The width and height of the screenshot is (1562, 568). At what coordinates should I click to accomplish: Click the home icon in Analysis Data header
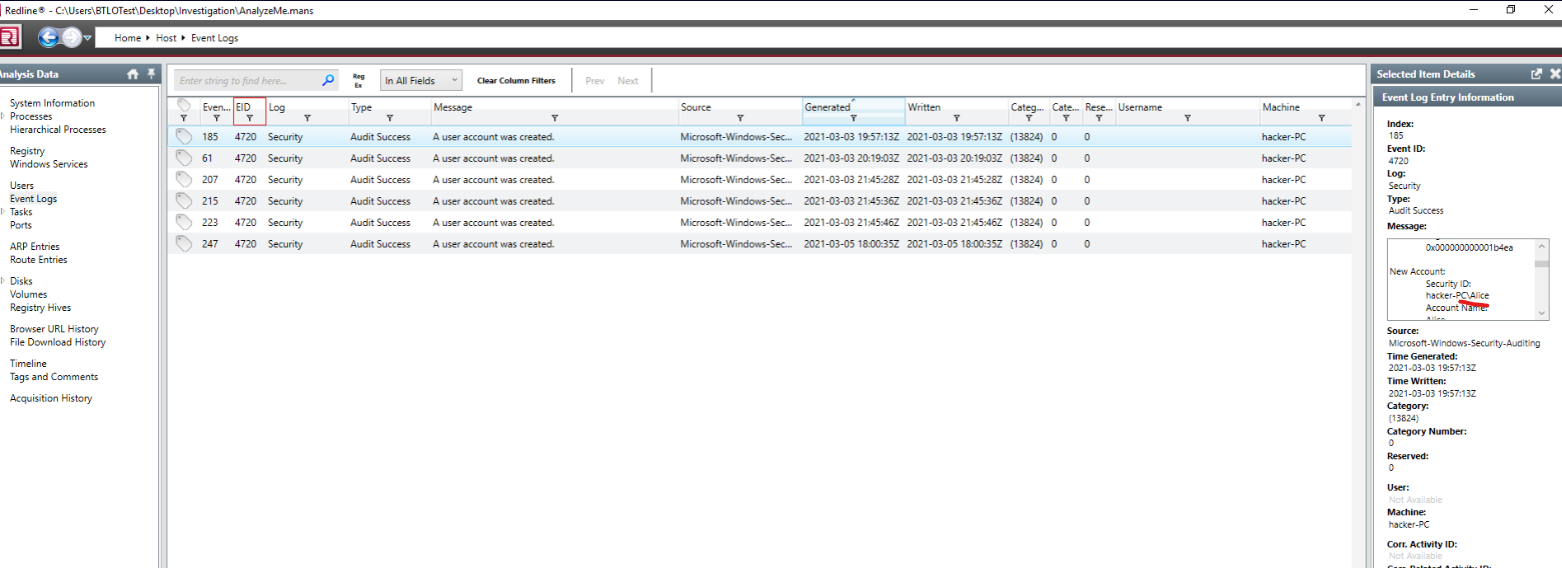point(133,74)
